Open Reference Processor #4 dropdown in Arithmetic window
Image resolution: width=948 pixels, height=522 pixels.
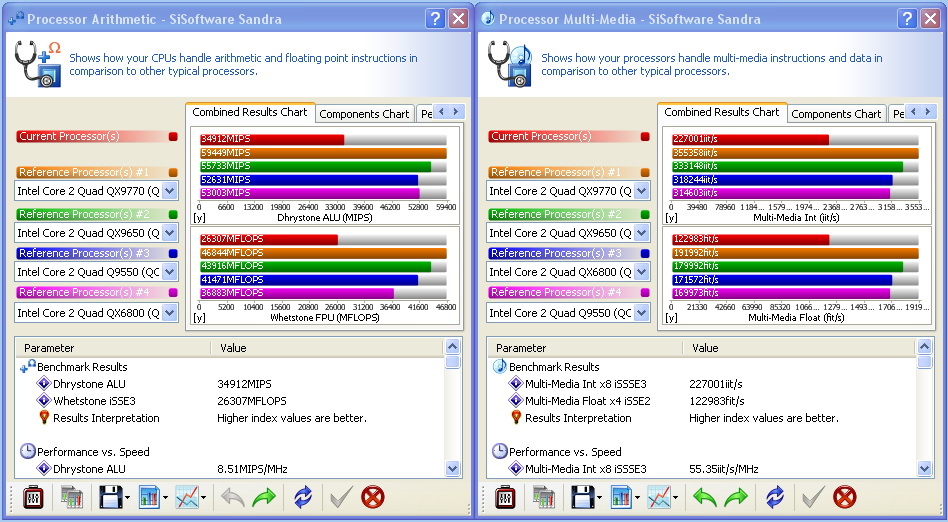tap(170, 313)
